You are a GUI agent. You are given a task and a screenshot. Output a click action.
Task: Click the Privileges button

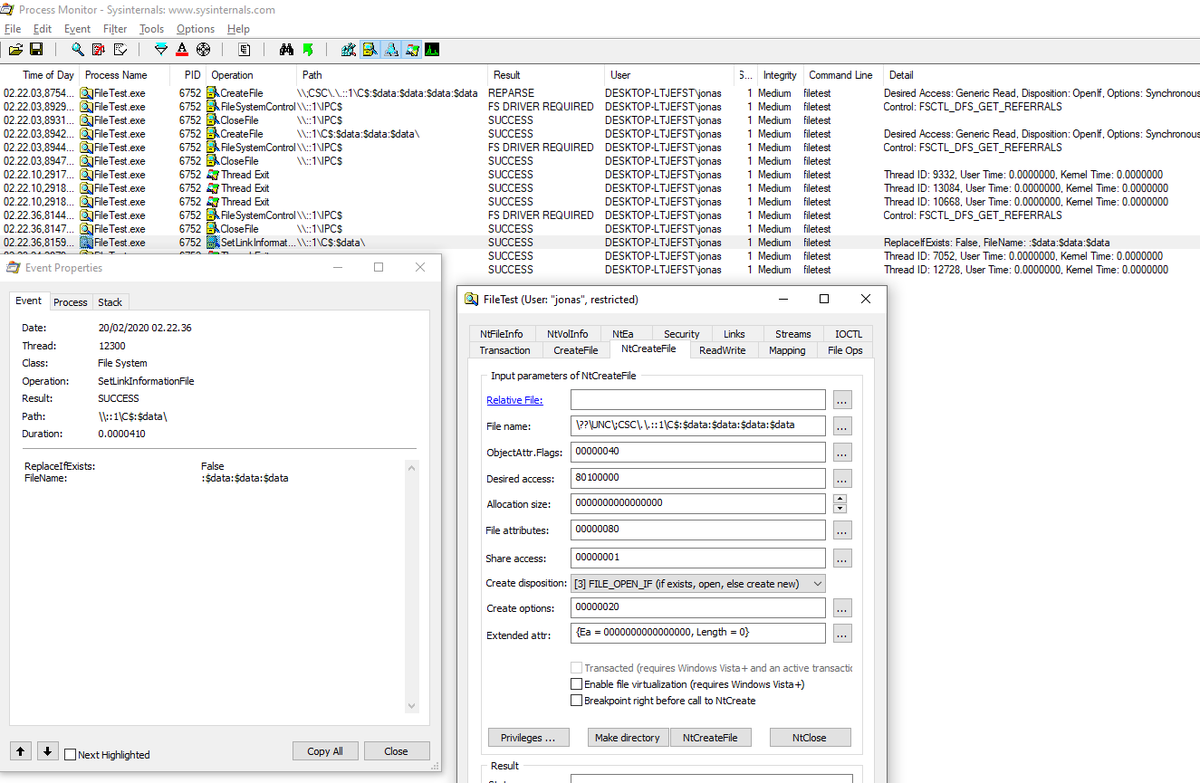(528, 737)
